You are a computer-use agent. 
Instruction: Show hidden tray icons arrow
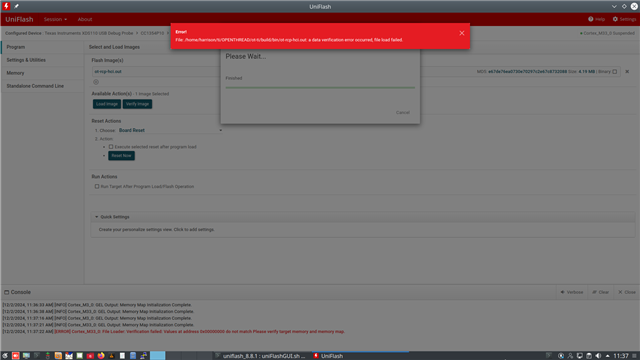tap(607, 356)
